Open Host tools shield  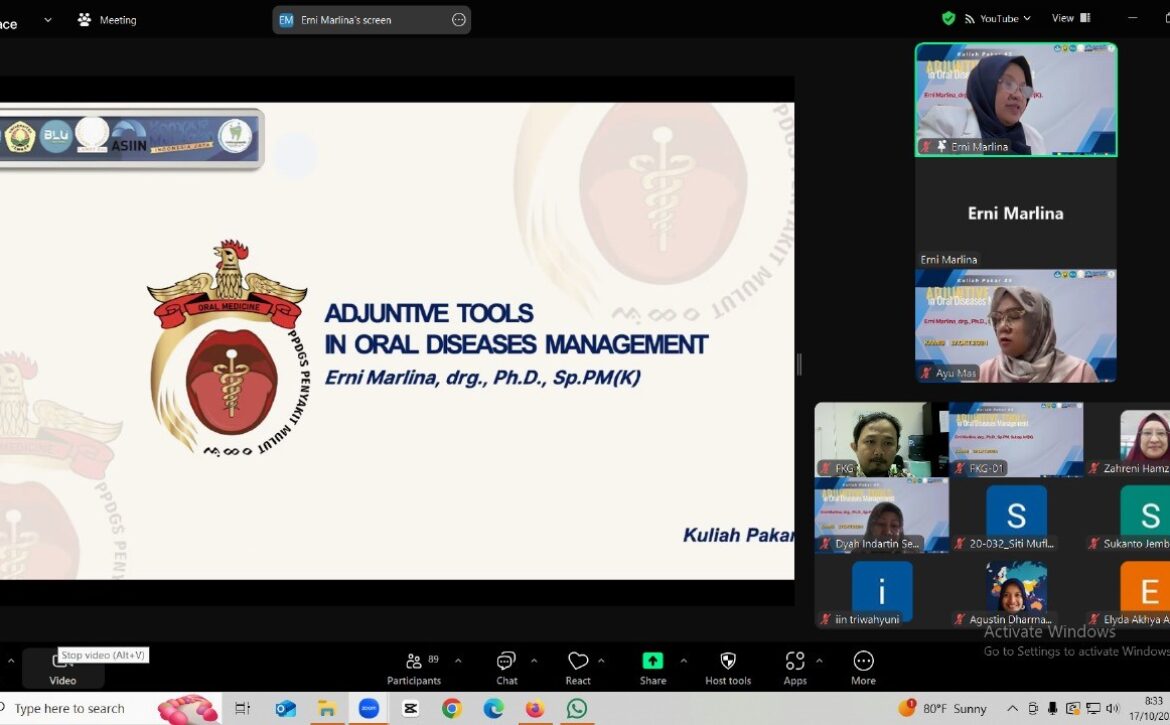pyautogui.click(x=728, y=668)
